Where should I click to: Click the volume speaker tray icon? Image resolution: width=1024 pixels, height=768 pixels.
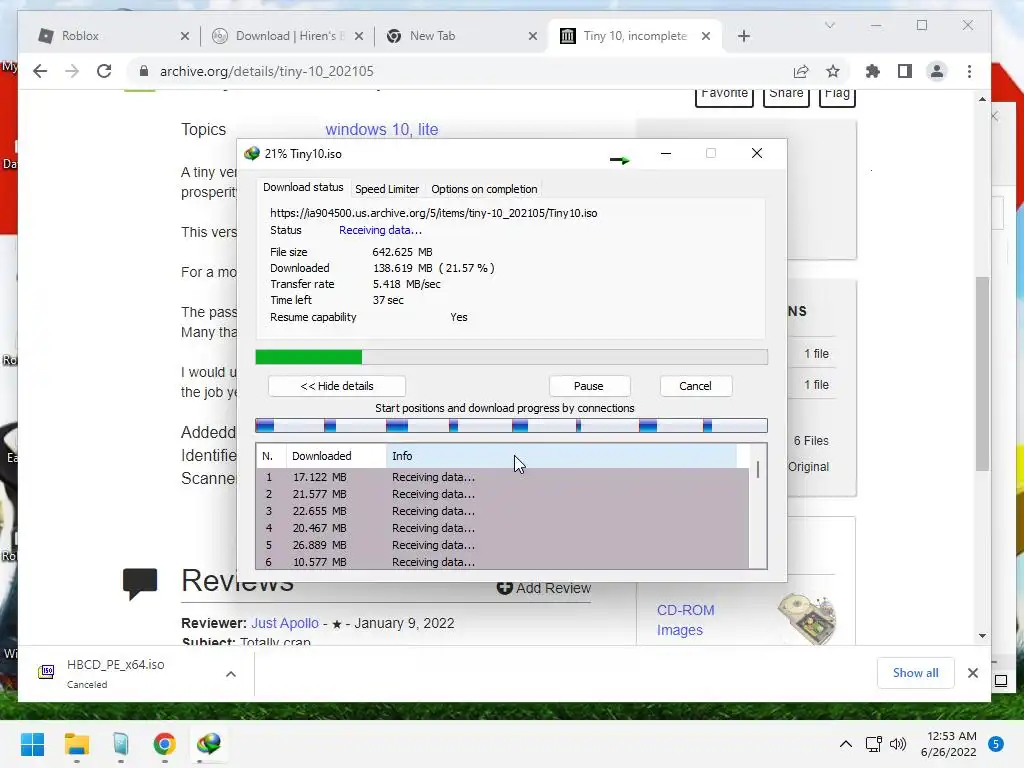(x=899, y=744)
